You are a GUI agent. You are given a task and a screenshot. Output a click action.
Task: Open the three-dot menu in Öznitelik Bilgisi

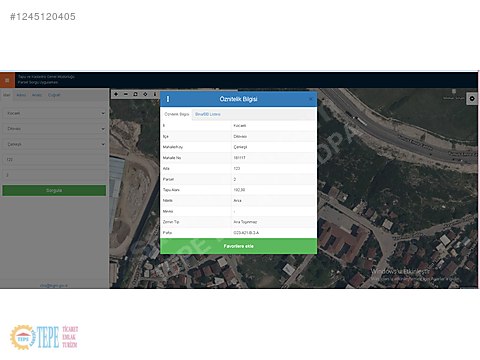(168, 99)
